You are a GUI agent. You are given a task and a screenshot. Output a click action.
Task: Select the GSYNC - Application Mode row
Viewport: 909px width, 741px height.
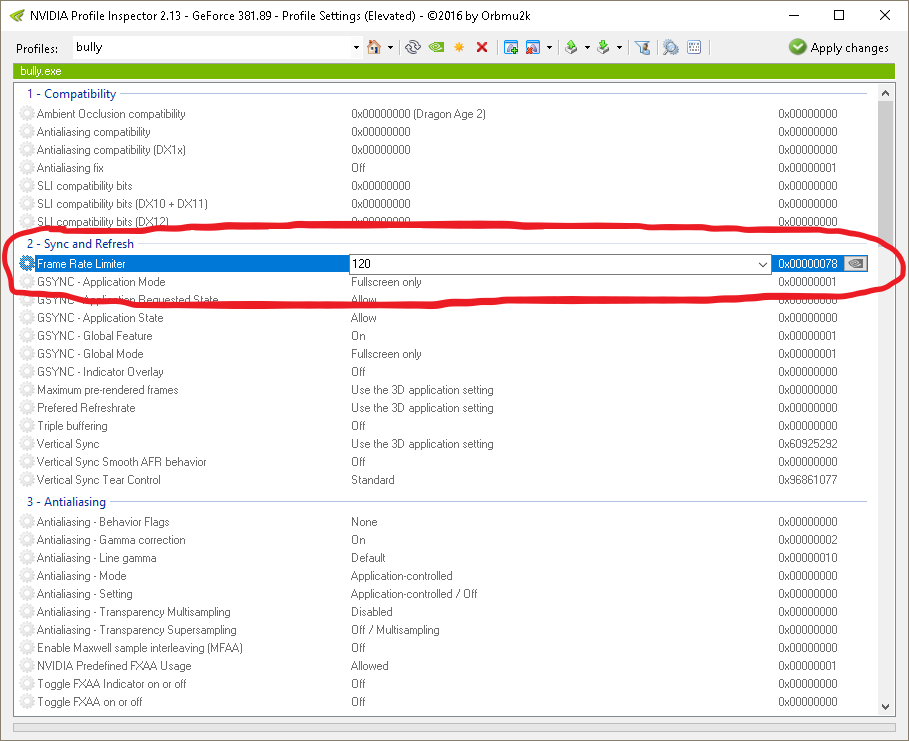(x=443, y=282)
